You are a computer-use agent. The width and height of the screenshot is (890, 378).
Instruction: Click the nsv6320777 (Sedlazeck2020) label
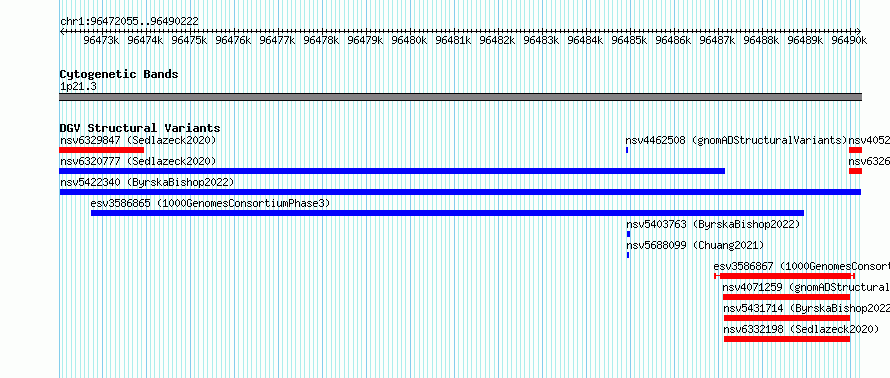point(138,161)
